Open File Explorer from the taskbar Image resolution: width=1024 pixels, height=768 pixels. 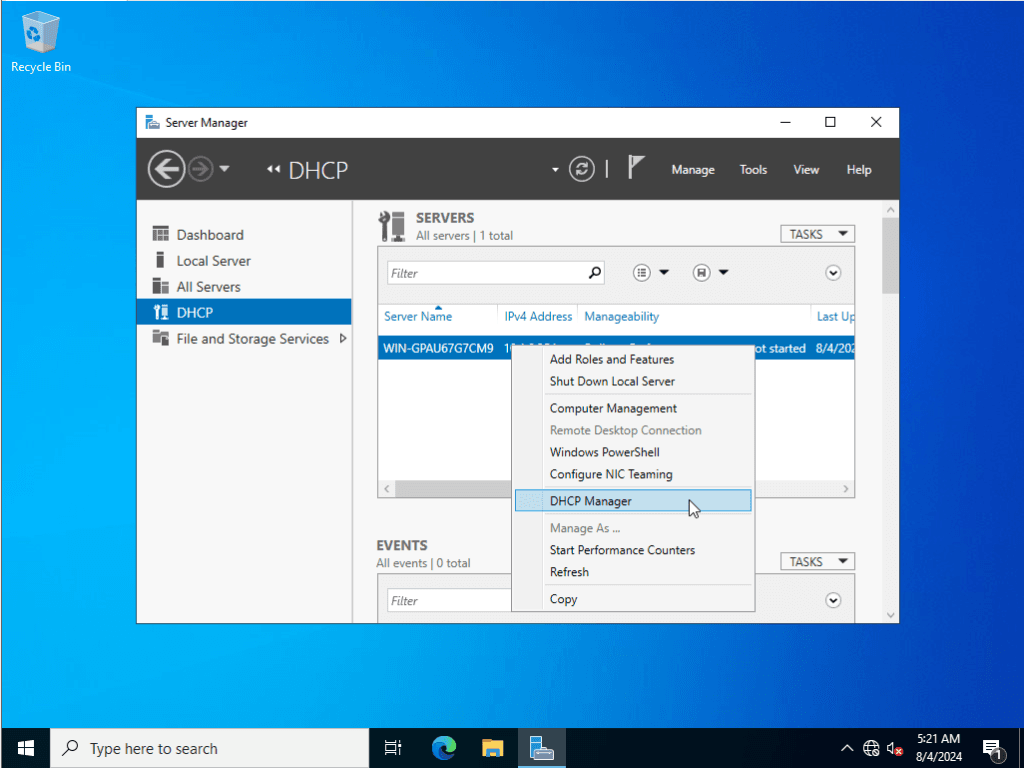[492, 747]
